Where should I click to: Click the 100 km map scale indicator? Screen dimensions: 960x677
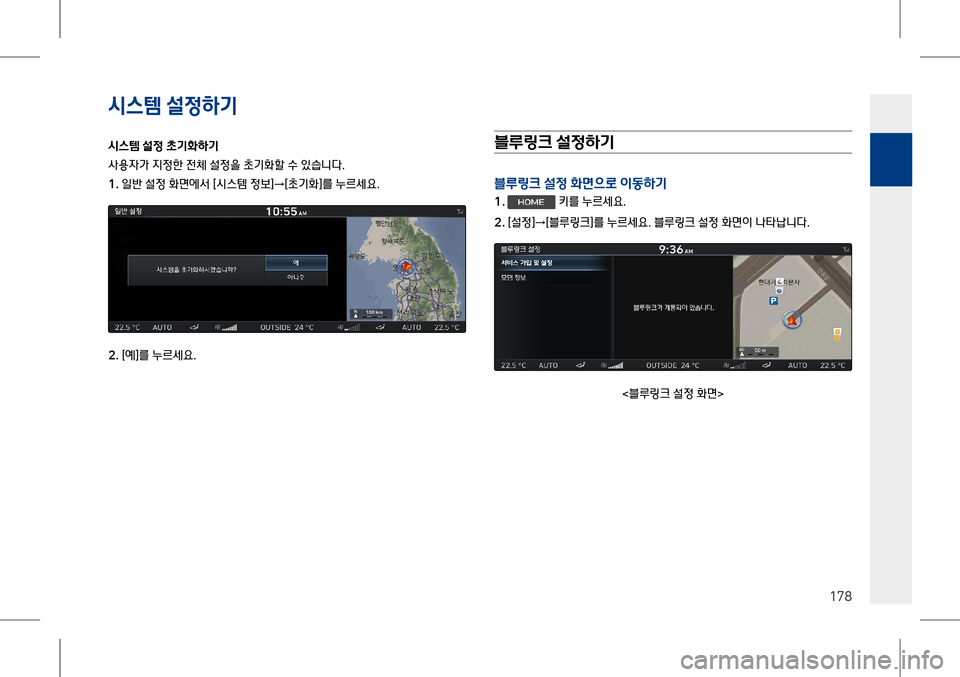(370, 313)
